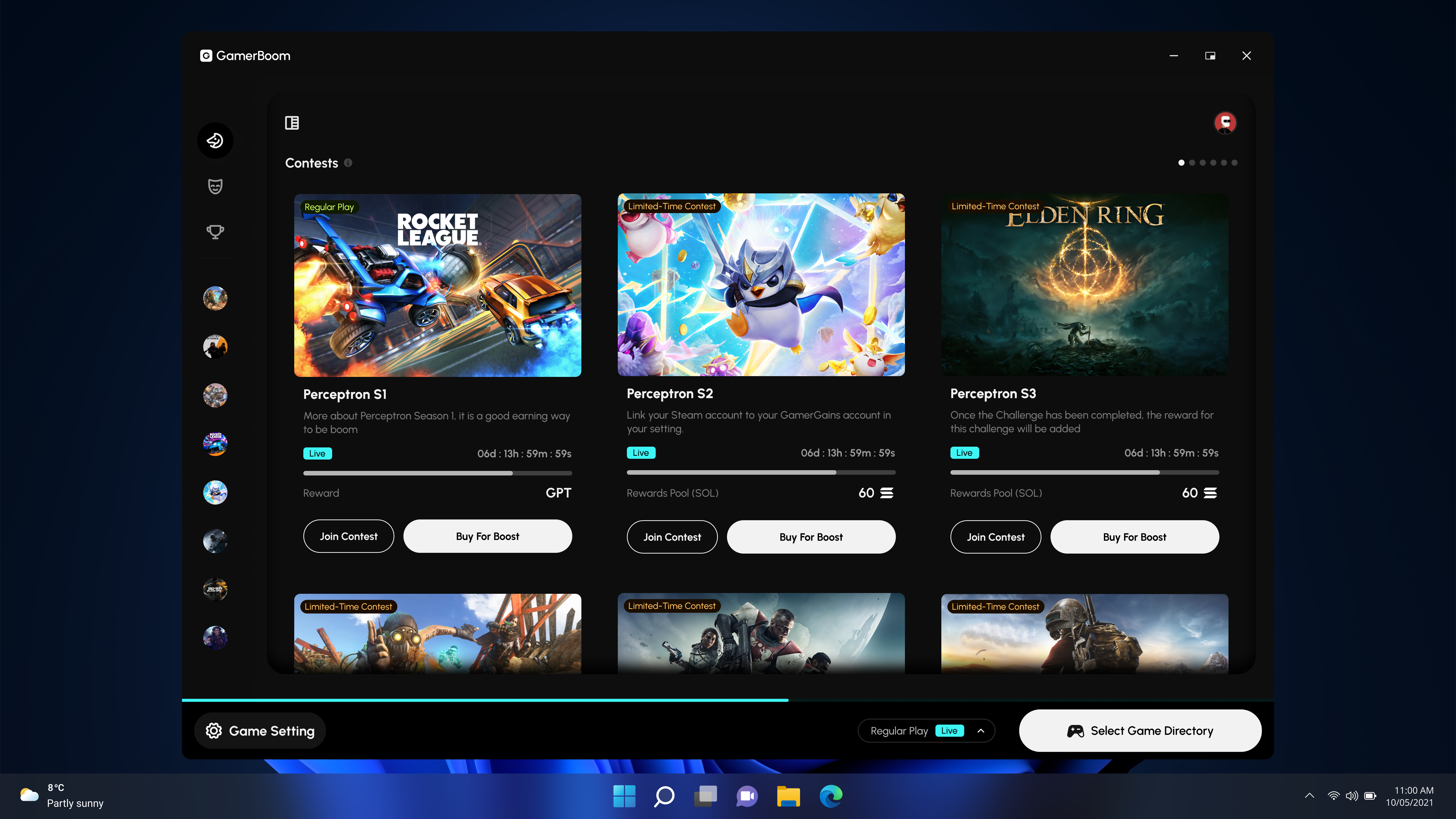Click the chevron arrow beside Live badge
Viewport: 1456px width, 819px height.
981,731
